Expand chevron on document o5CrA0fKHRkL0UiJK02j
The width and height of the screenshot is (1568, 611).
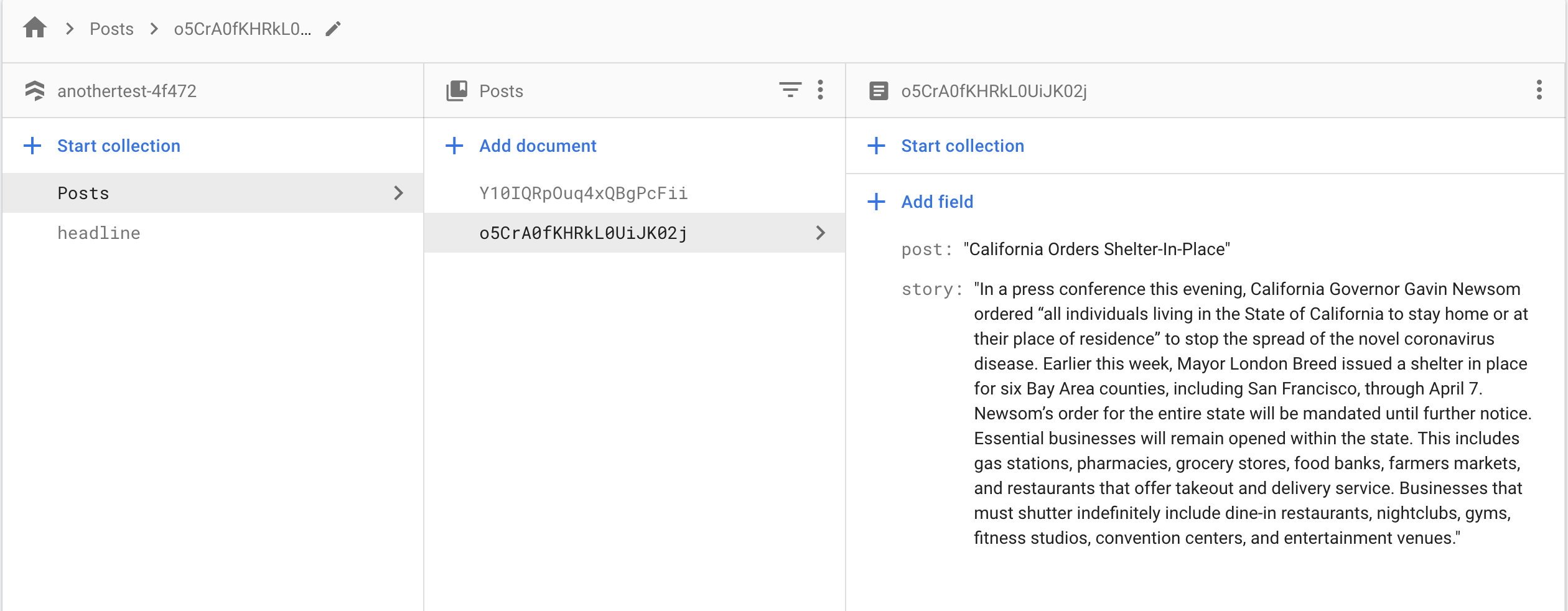click(821, 233)
